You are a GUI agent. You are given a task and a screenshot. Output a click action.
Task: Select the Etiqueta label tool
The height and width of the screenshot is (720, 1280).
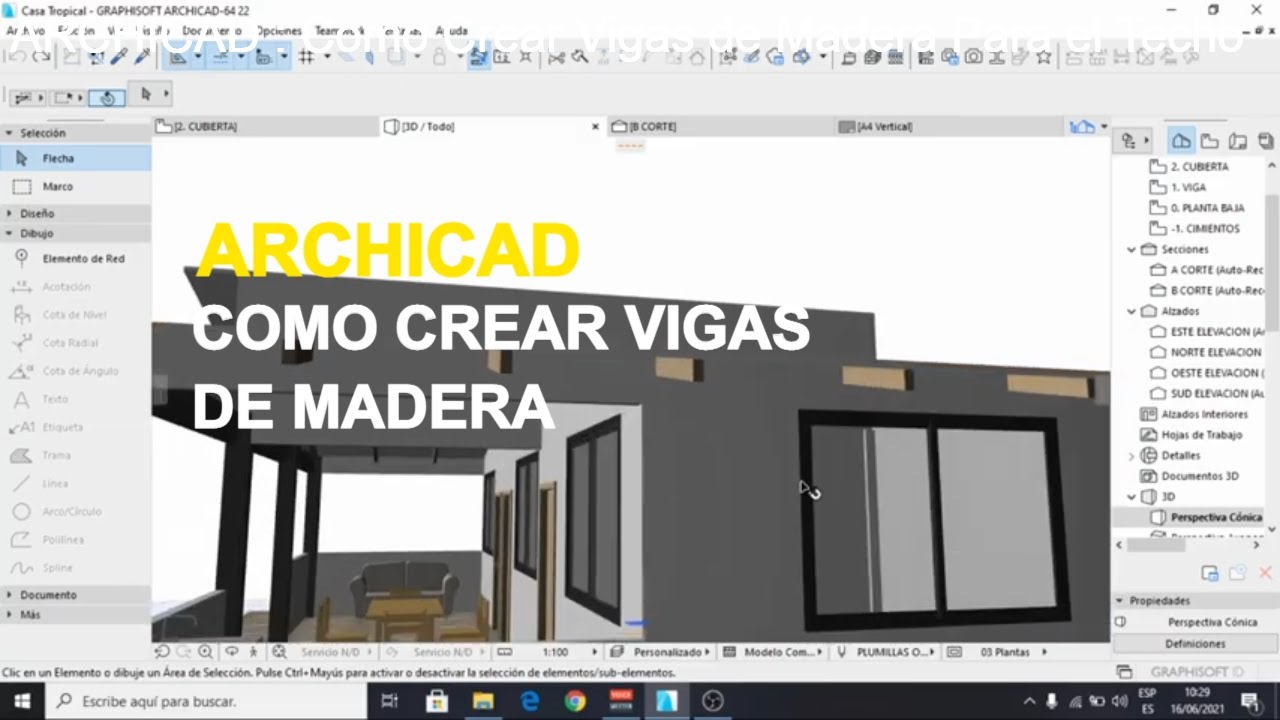75,427
